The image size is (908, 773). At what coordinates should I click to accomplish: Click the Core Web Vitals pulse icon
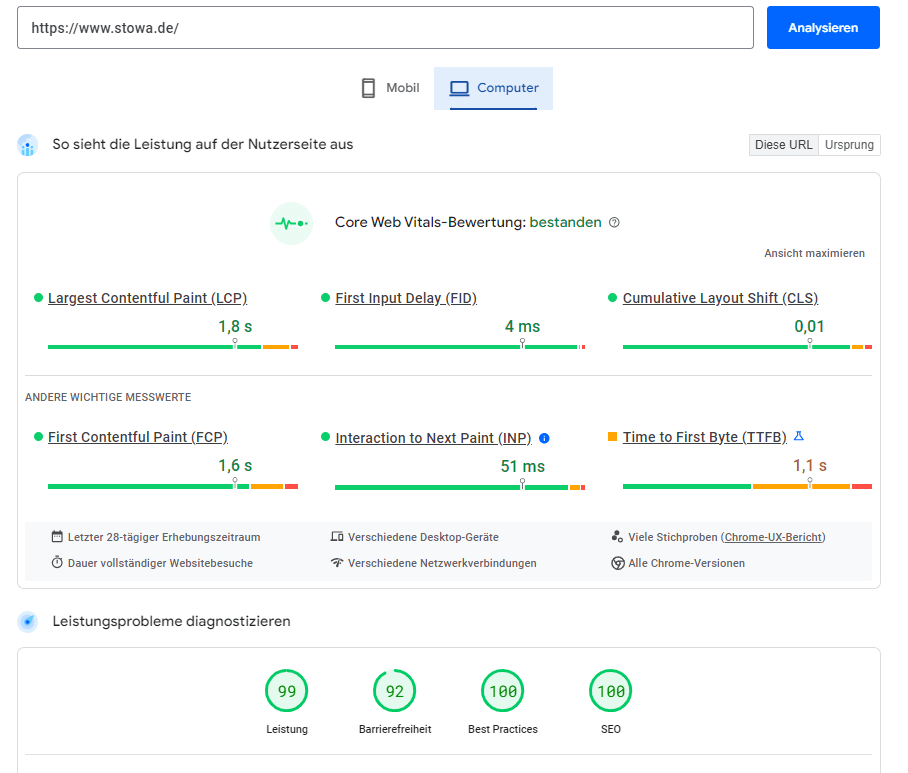(x=291, y=223)
